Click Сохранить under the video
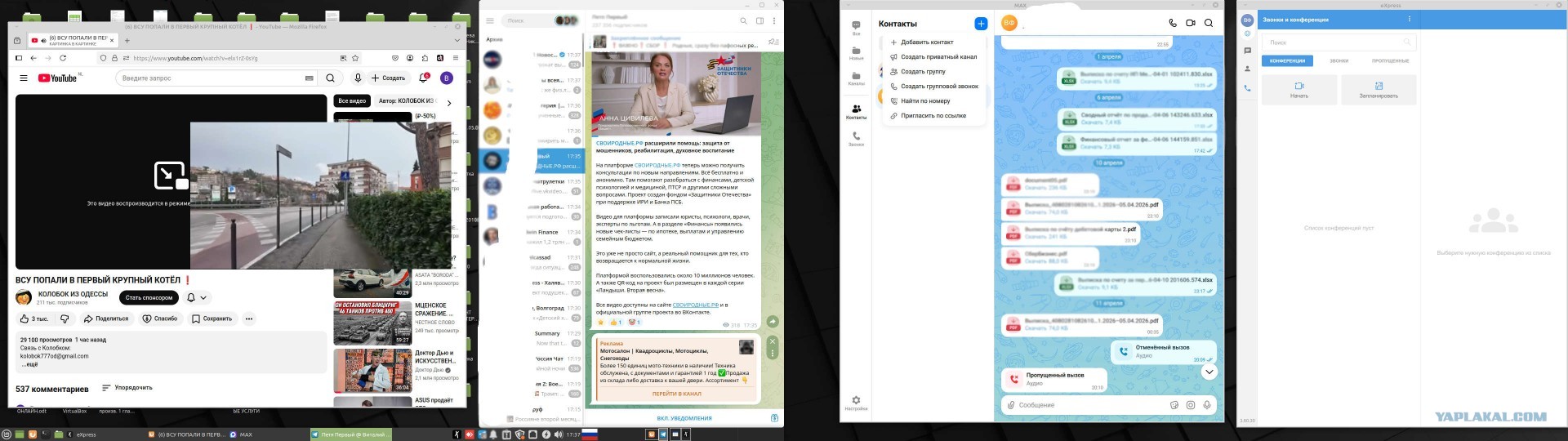 (x=212, y=318)
